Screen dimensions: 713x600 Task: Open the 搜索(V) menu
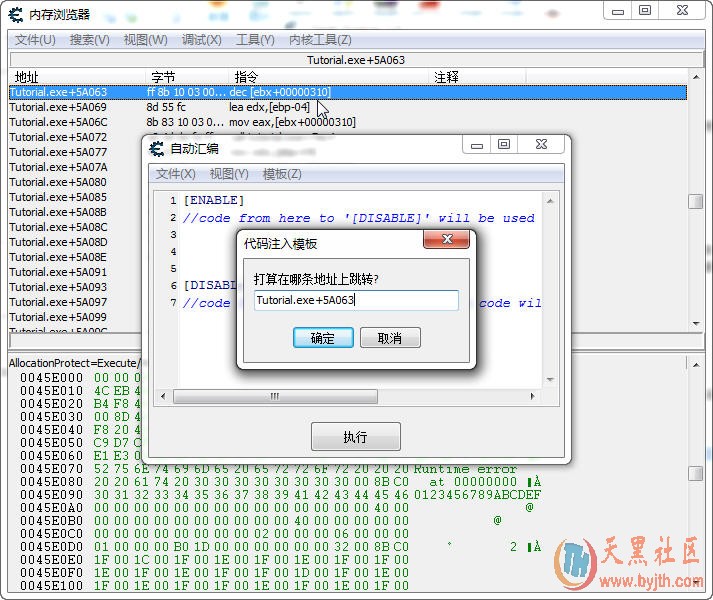[90, 40]
